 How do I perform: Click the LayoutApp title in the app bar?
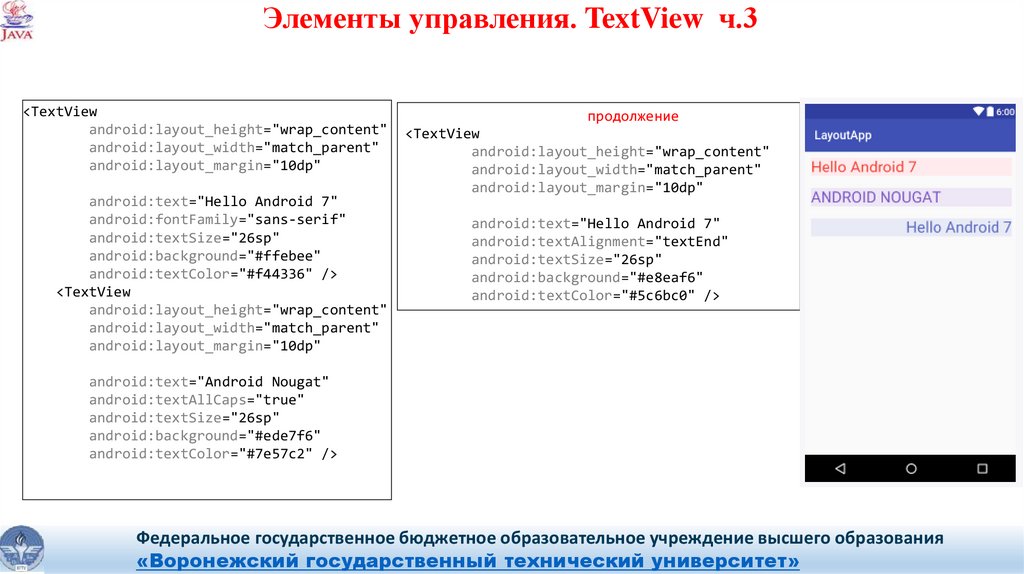point(842,135)
